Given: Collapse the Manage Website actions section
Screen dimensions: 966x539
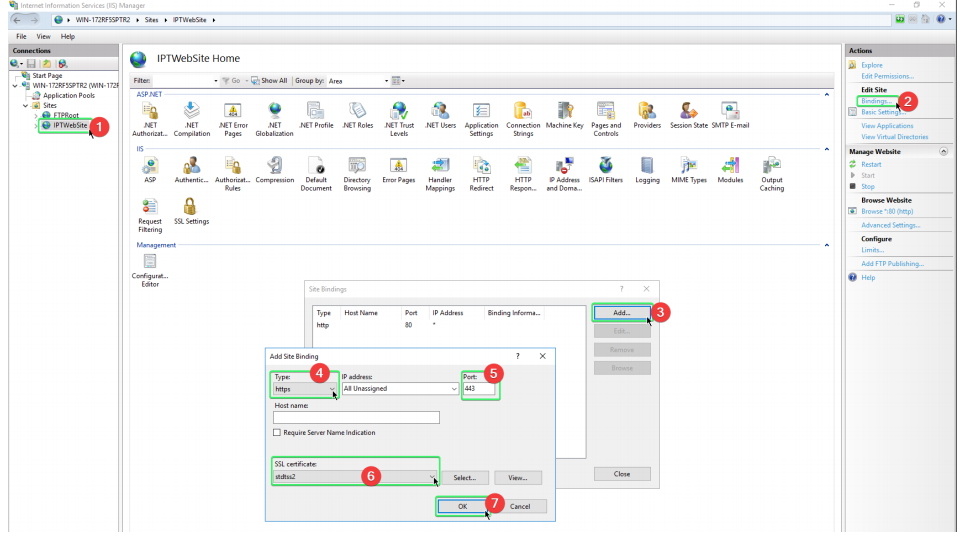Looking at the screenshot, I should [x=943, y=152].
